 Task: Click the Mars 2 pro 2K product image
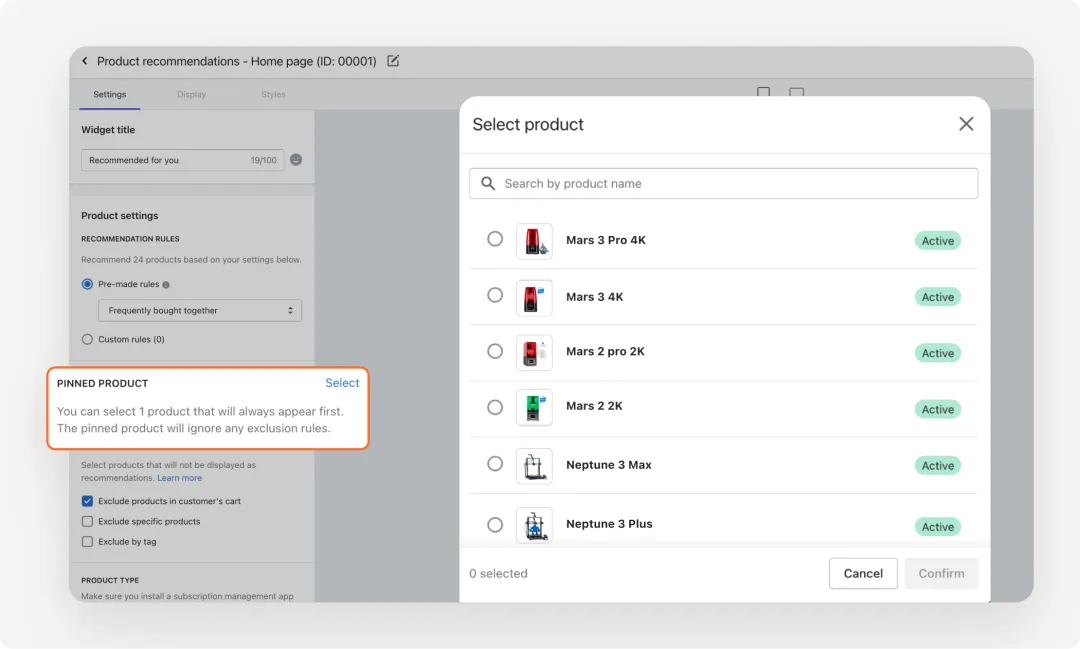click(x=534, y=353)
